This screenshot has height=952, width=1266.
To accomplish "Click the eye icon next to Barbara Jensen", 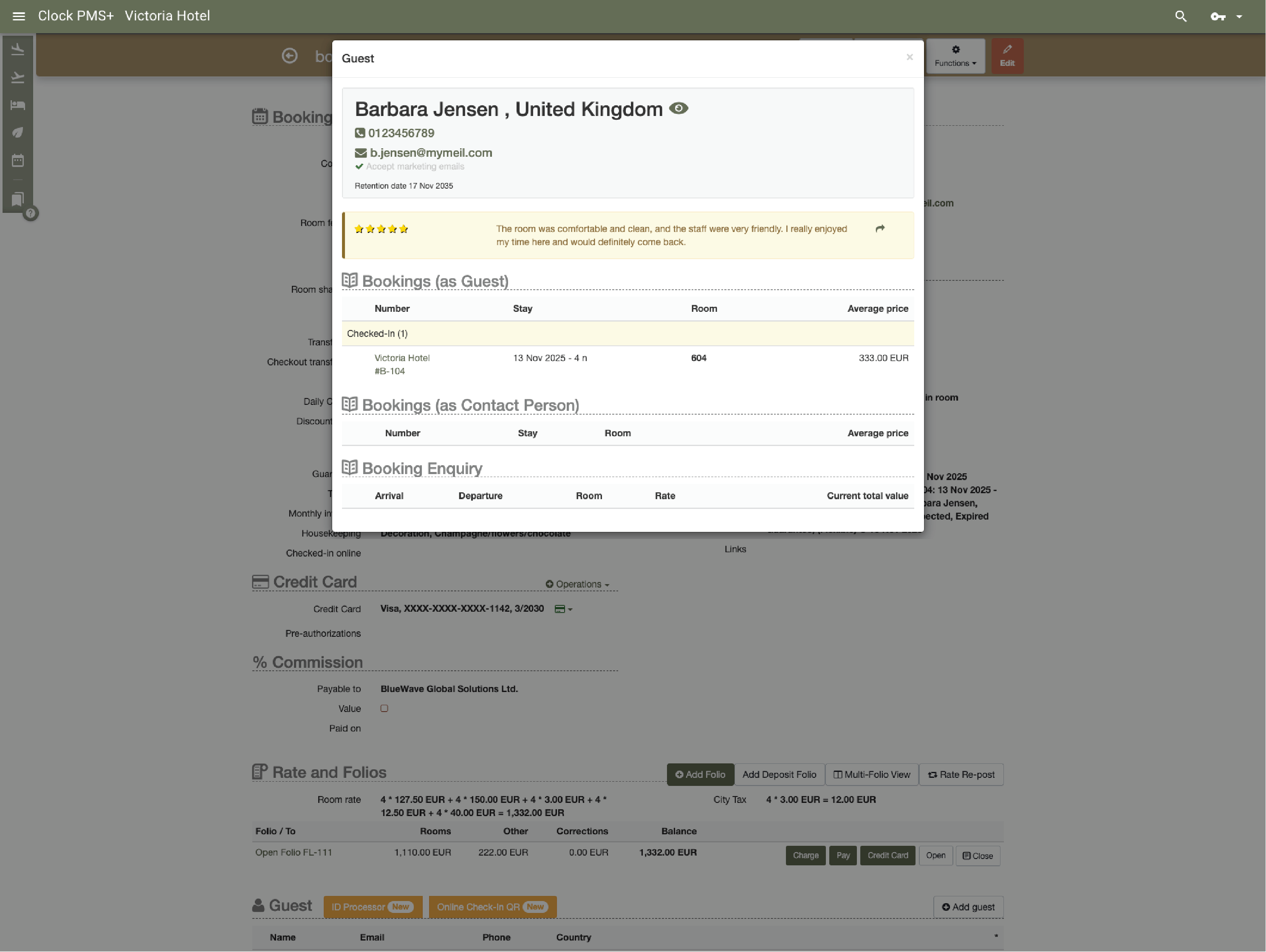I will point(679,108).
